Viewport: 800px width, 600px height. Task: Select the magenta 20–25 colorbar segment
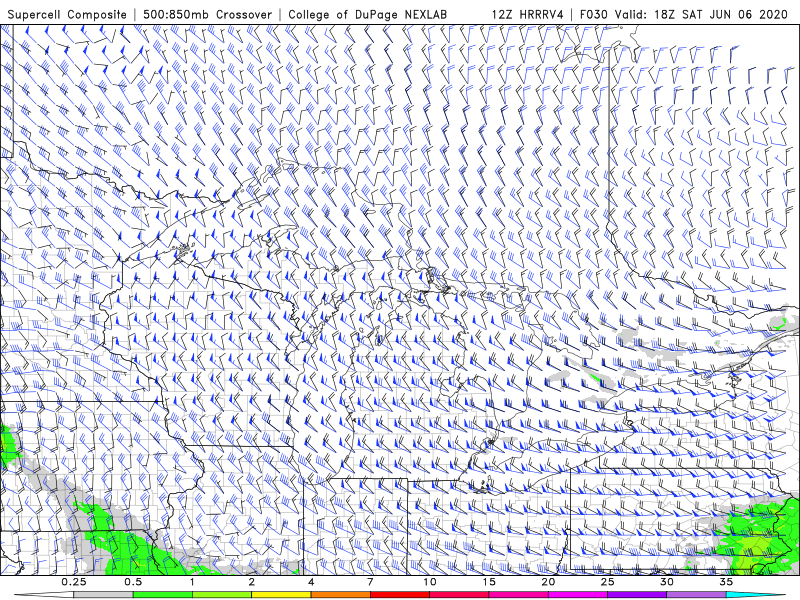pos(578,595)
